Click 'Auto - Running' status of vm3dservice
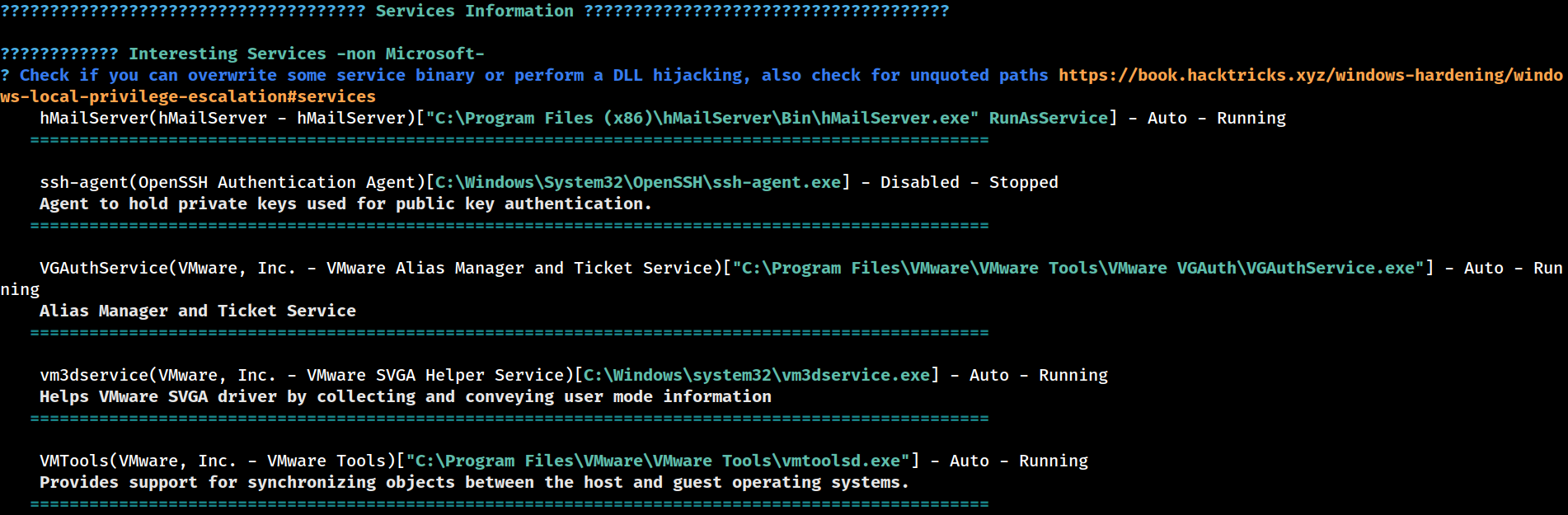Screen dimensions: 1568x515 (1039, 375)
